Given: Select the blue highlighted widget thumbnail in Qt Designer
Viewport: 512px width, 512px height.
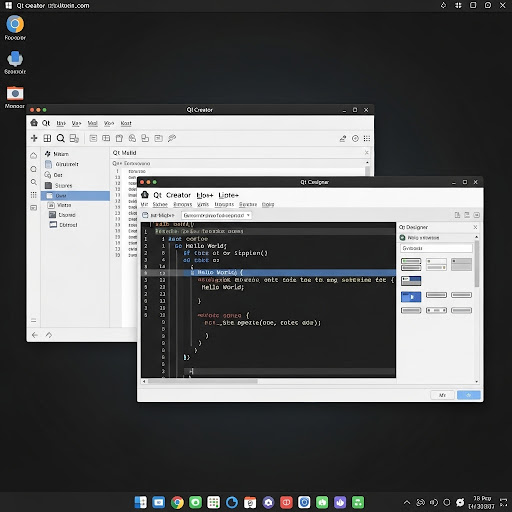Looking at the screenshot, I should pos(411,296).
